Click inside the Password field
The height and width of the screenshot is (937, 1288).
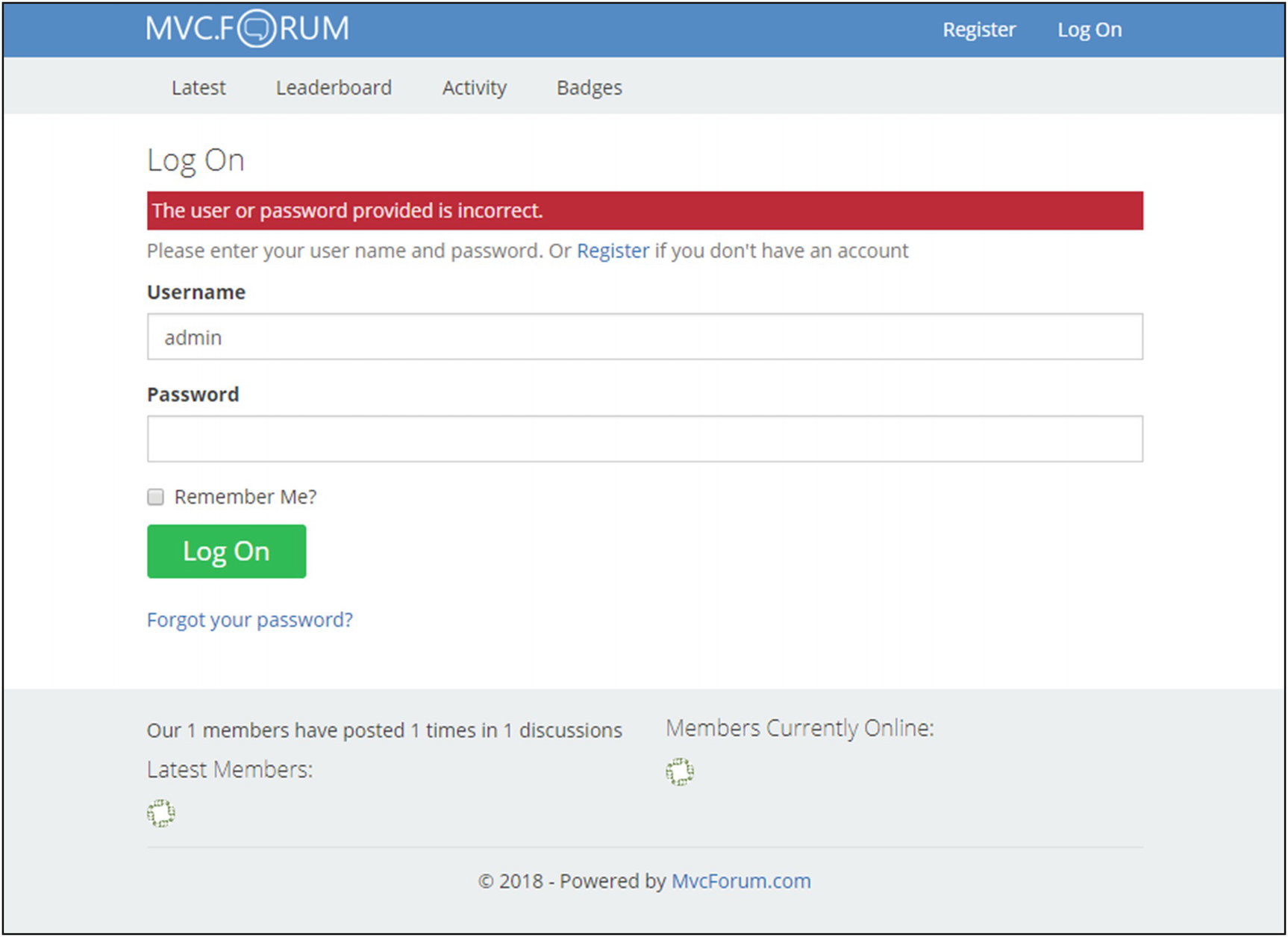click(645, 439)
